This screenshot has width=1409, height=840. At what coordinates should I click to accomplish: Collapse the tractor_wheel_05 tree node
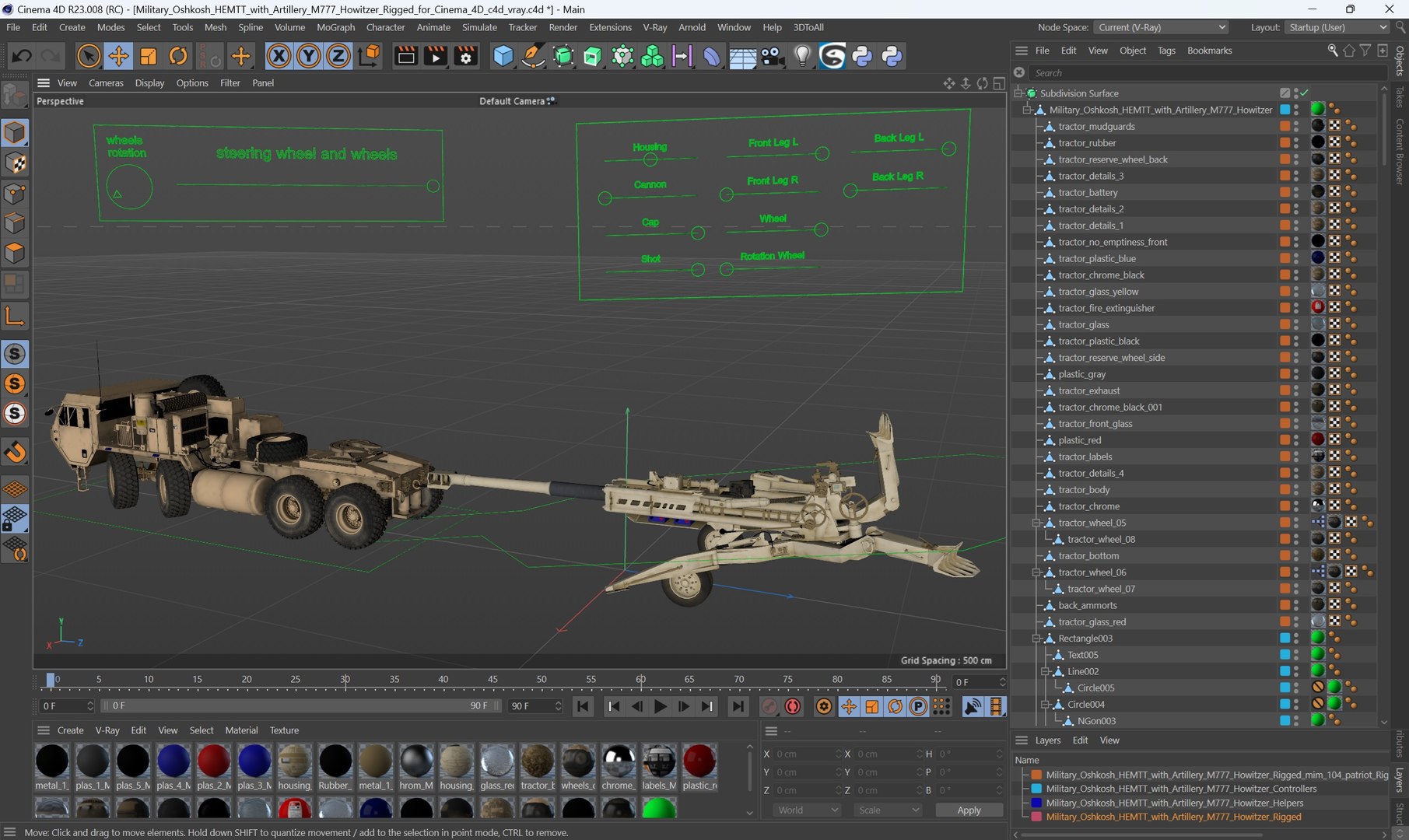pos(1036,523)
